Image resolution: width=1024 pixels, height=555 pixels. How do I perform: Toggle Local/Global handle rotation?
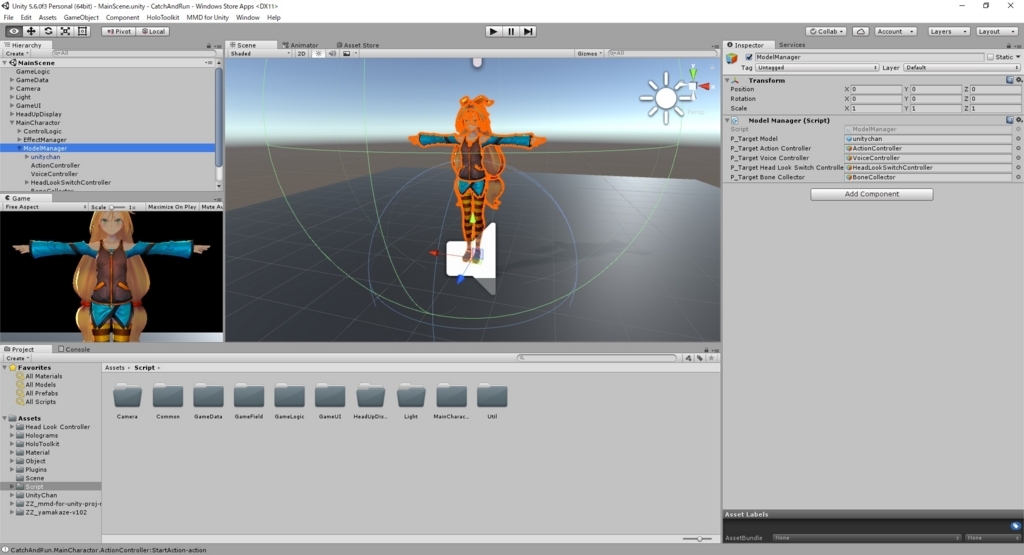coord(153,31)
